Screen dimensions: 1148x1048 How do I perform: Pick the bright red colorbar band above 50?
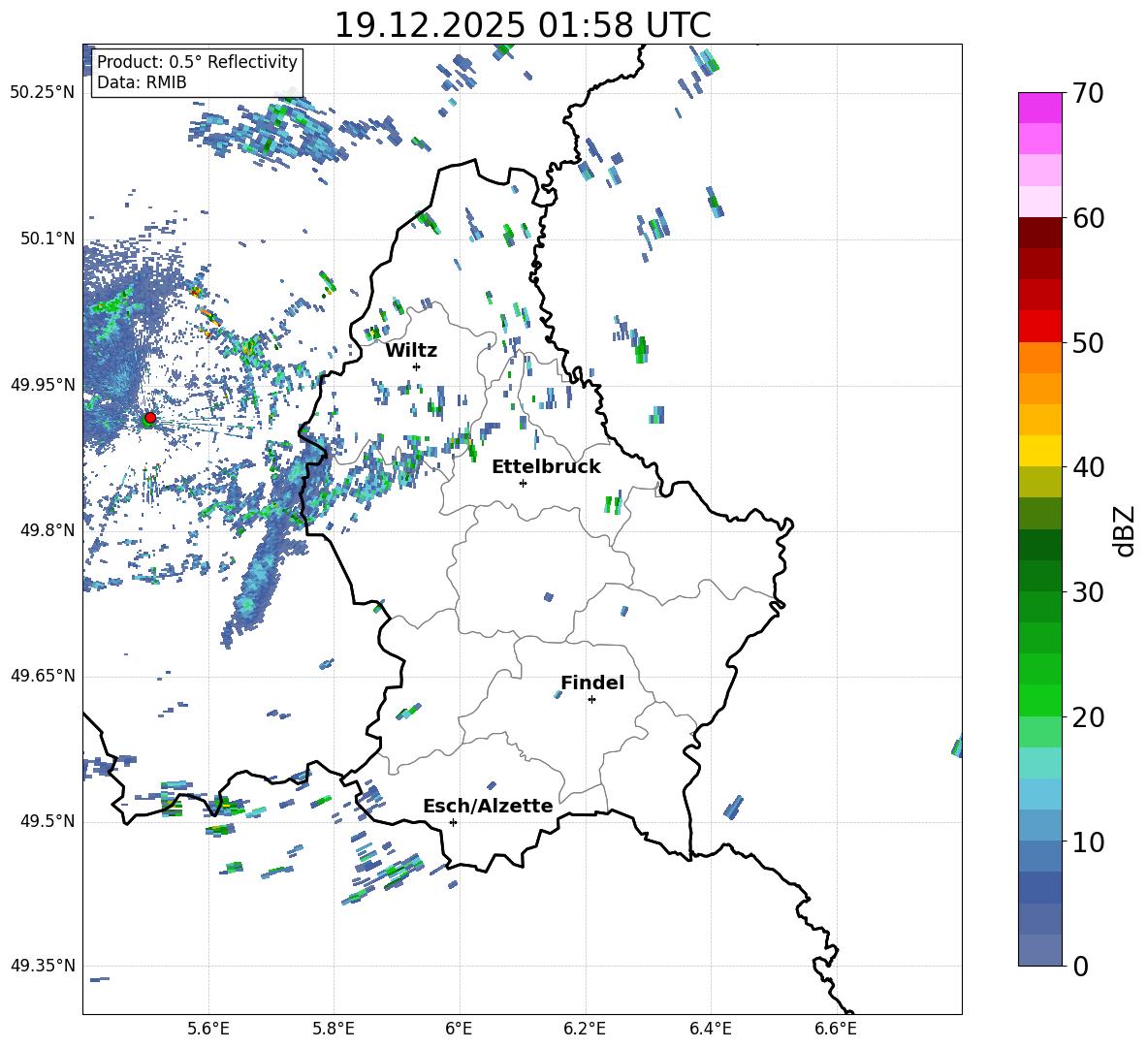(1040, 326)
